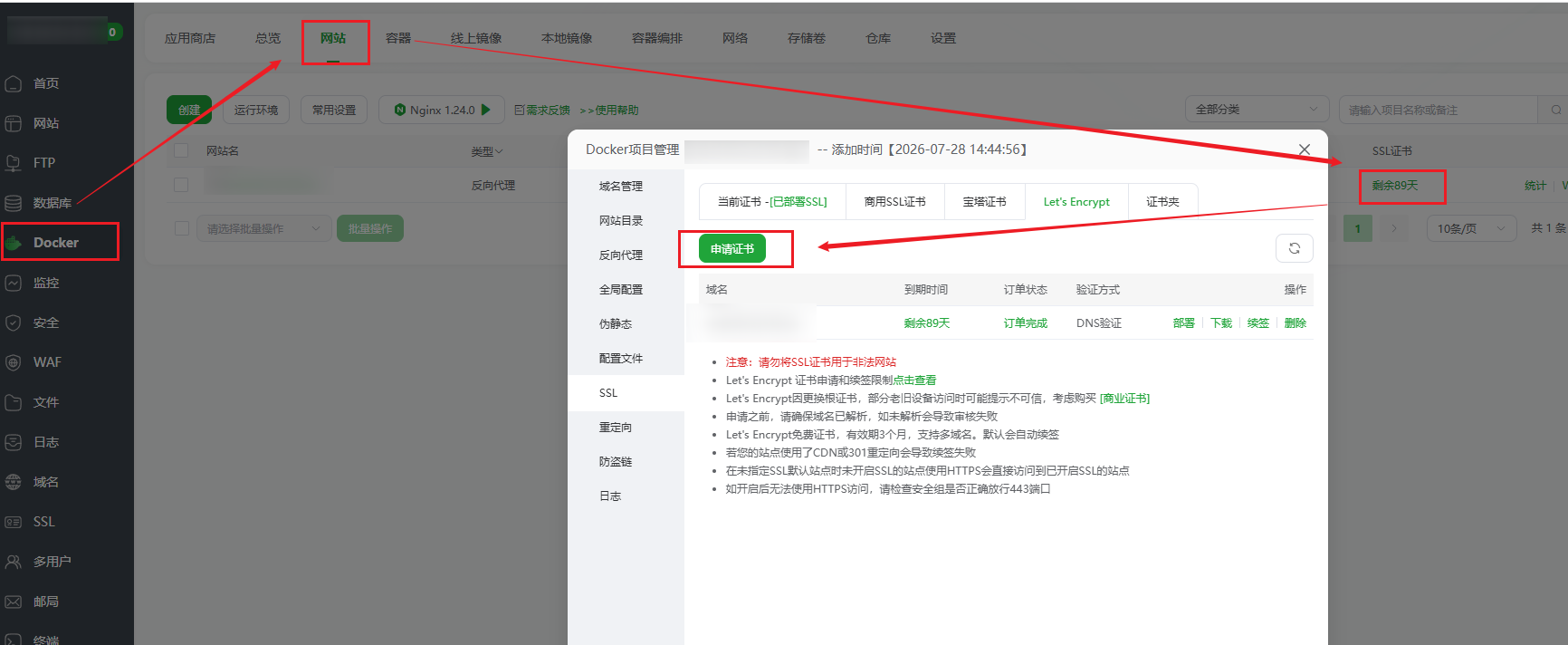This screenshot has width=1568, height=645.
Task: Open 当前证书 tab in SSL panel
Action: pyautogui.click(x=772, y=201)
